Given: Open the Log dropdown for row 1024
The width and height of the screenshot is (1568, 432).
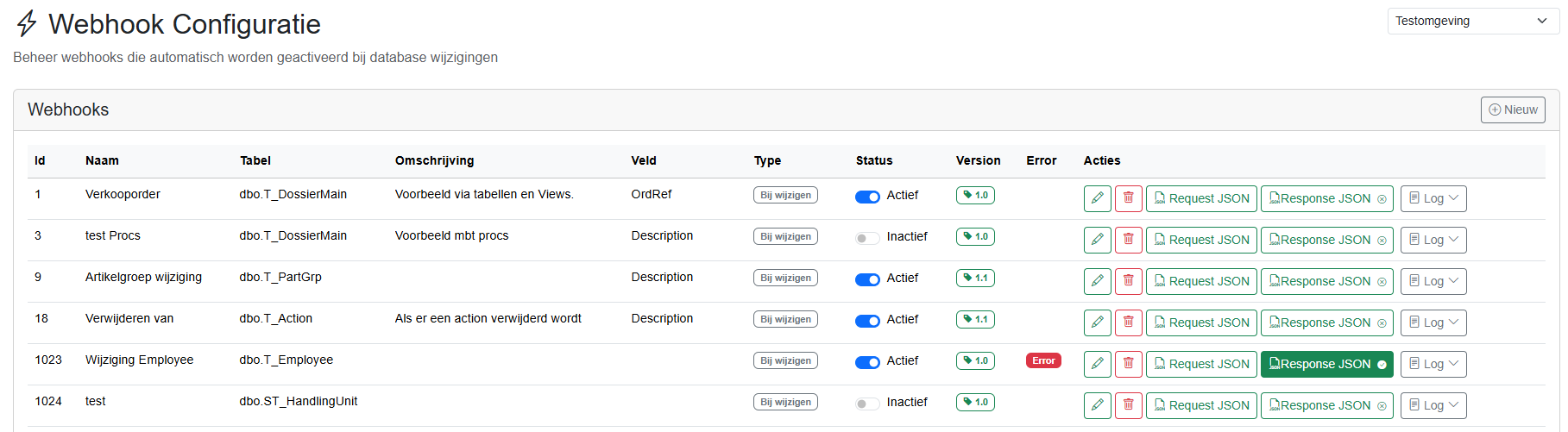Looking at the screenshot, I should tap(1433, 405).
